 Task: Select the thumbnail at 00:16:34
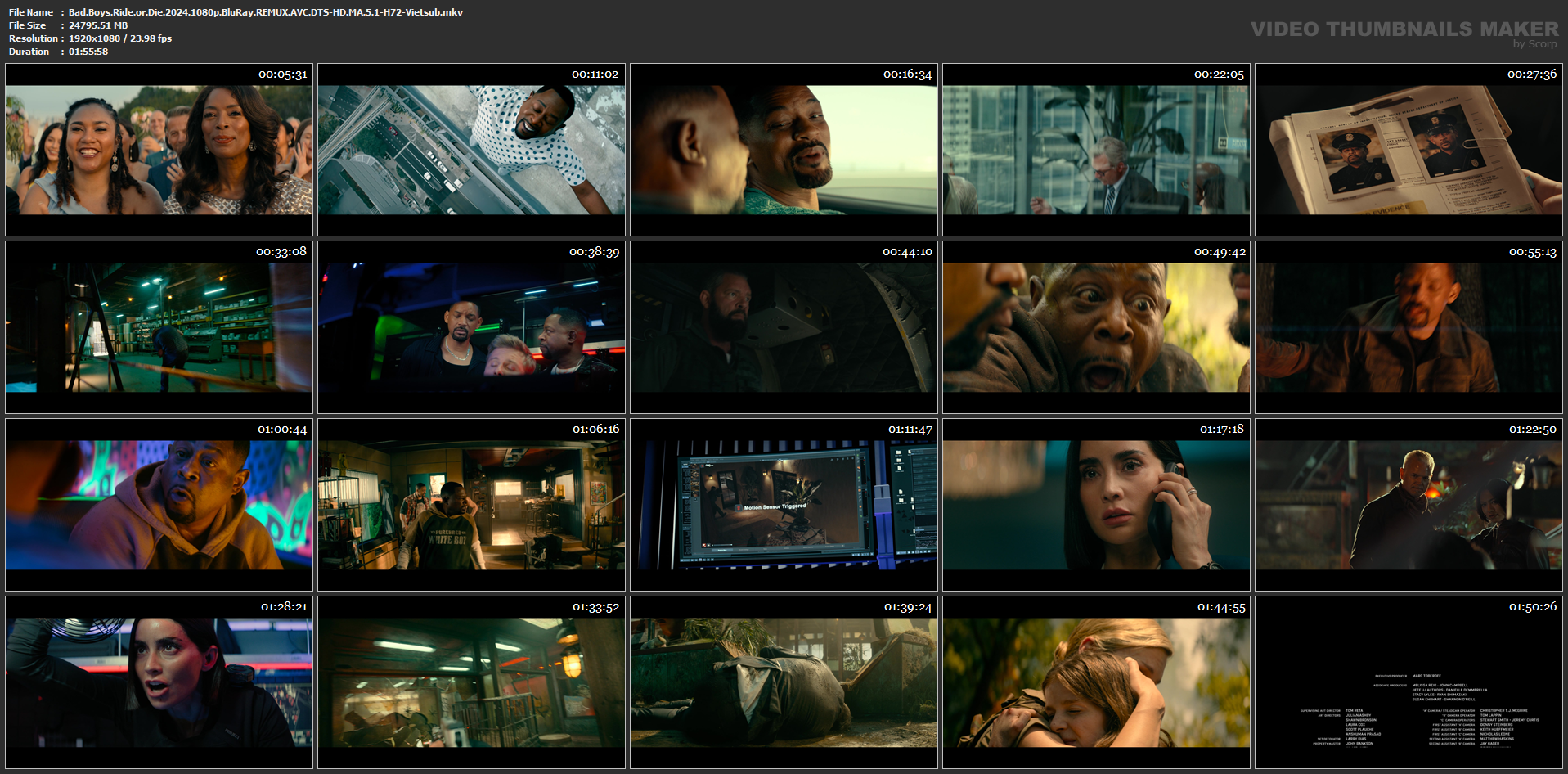tap(784, 150)
